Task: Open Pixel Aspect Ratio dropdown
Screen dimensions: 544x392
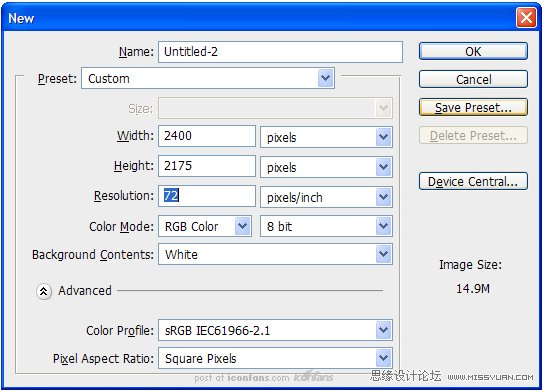Action: tap(275, 358)
